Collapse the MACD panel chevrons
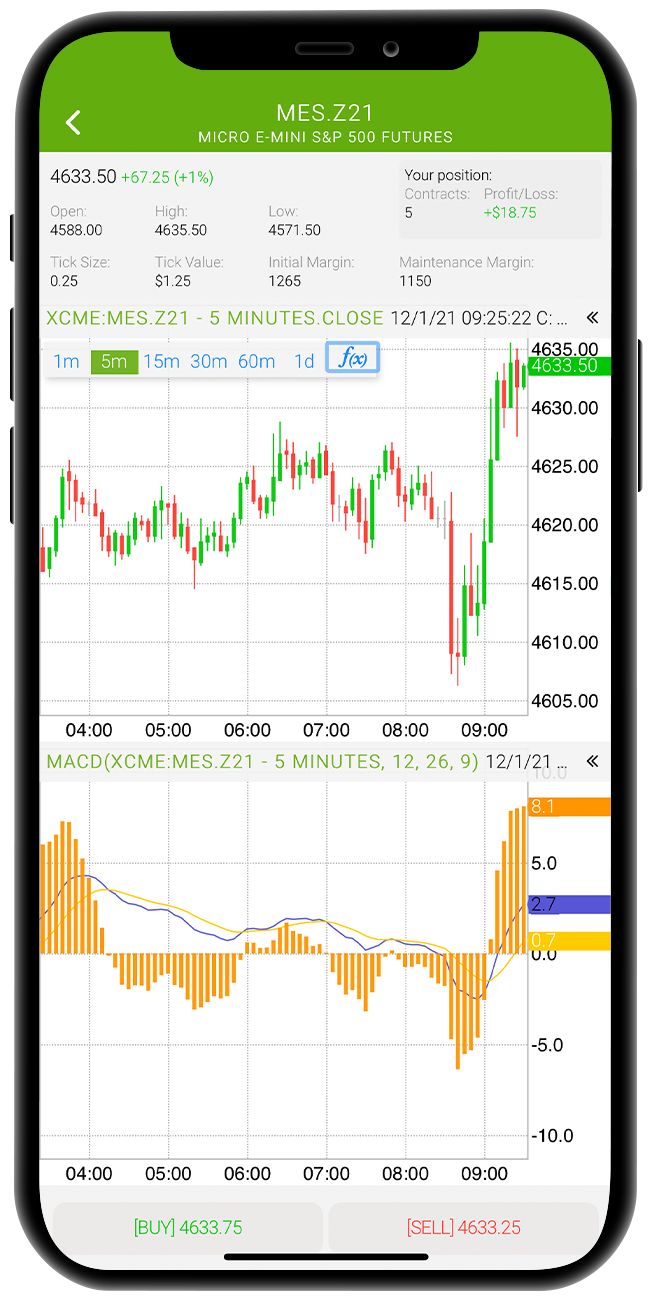The width and height of the screenshot is (651, 1306). tap(592, 761)
